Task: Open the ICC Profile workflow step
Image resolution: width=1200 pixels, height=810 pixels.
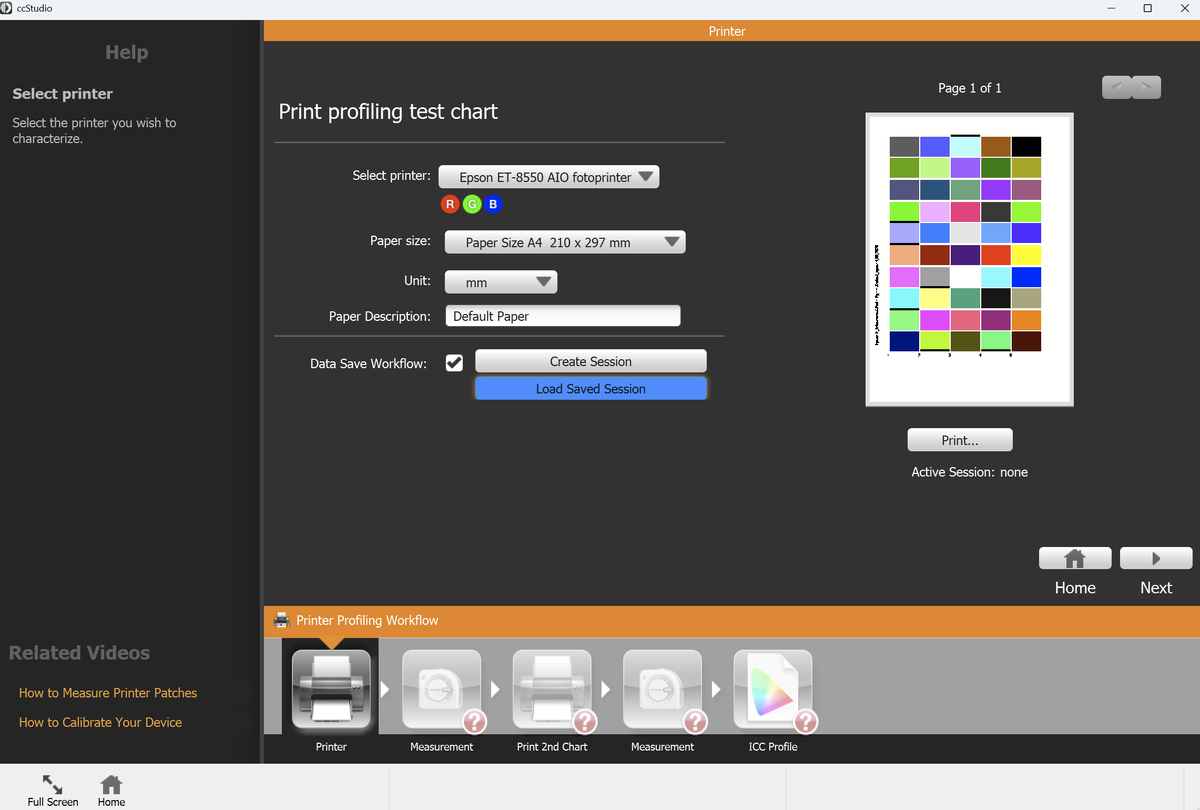Action: click(x=773, y=689)
